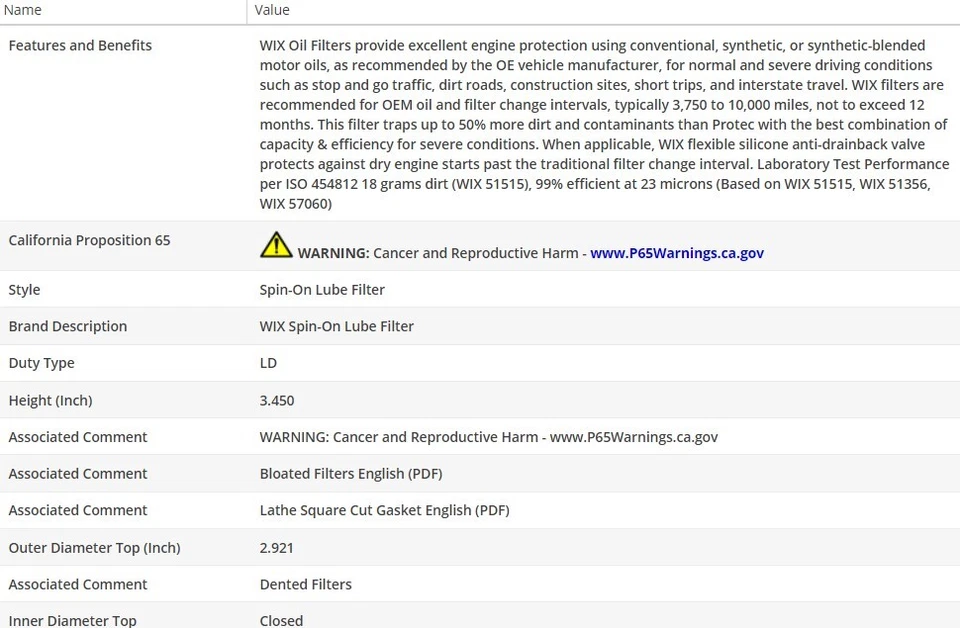Select the "Closed" inner diameter value
The image size is (960, 628).
[x=281, y=620]
